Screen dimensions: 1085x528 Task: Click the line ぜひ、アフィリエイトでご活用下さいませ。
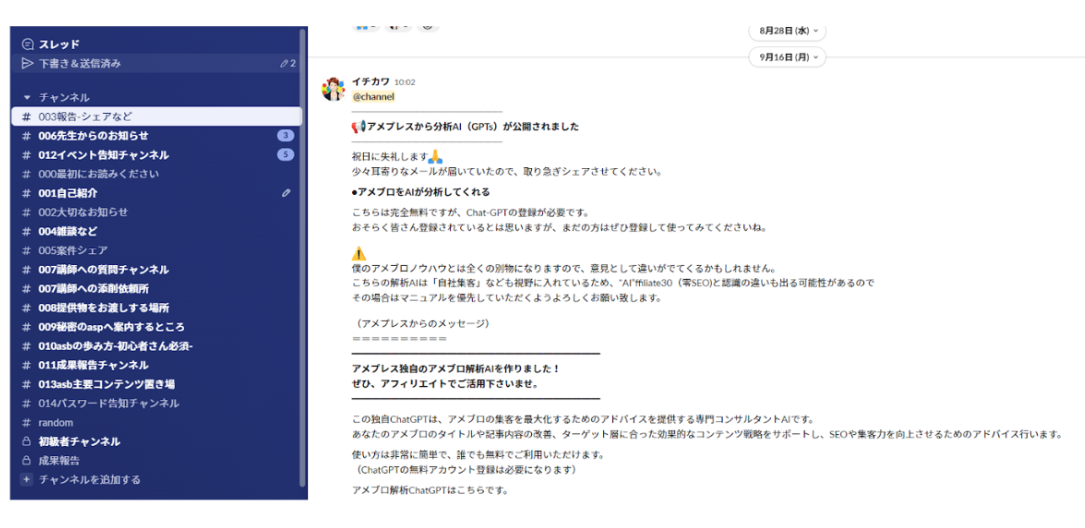pyautogui.click(x=446, y=383)
